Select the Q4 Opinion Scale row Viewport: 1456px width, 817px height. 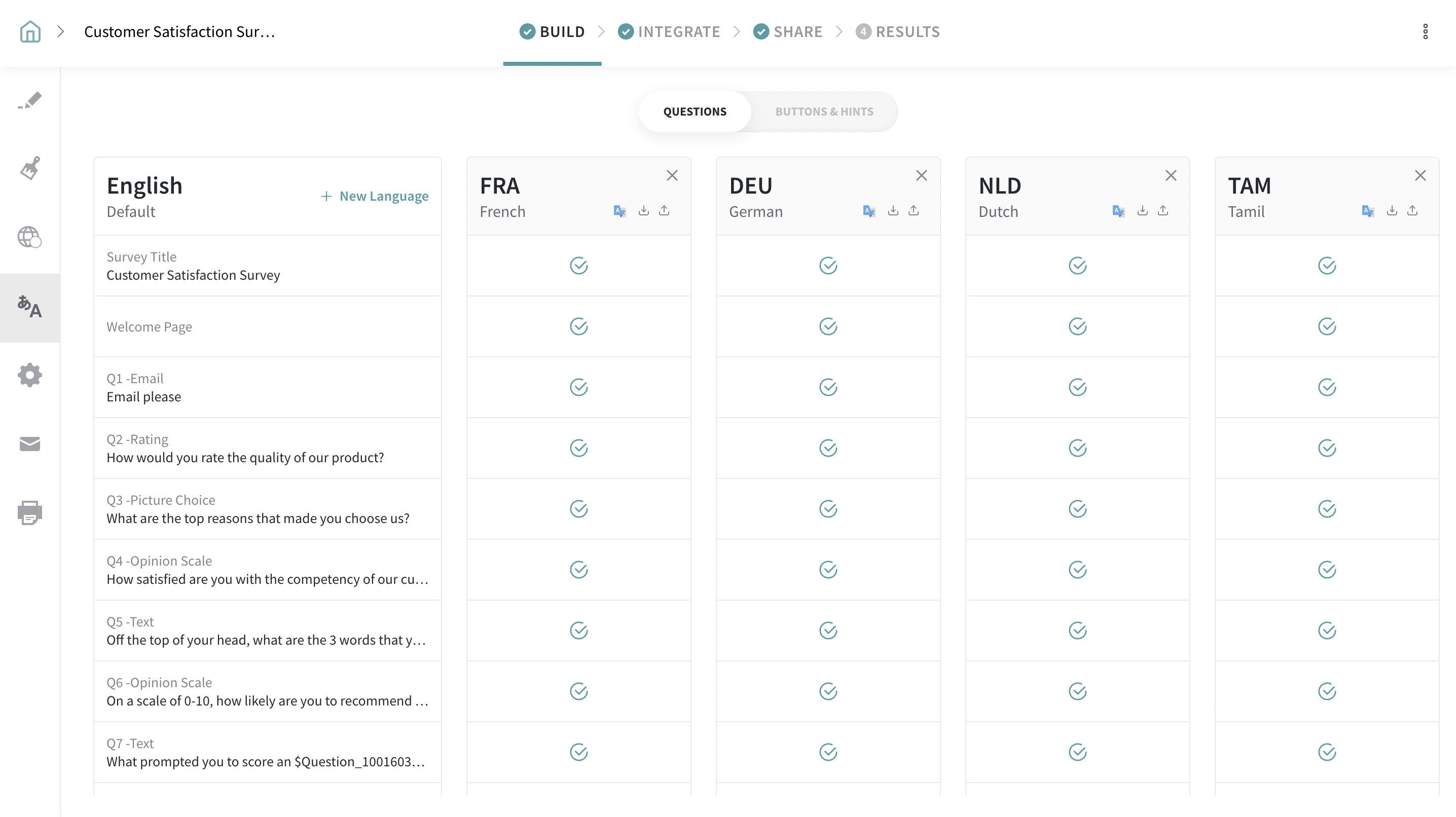point(267,570)
